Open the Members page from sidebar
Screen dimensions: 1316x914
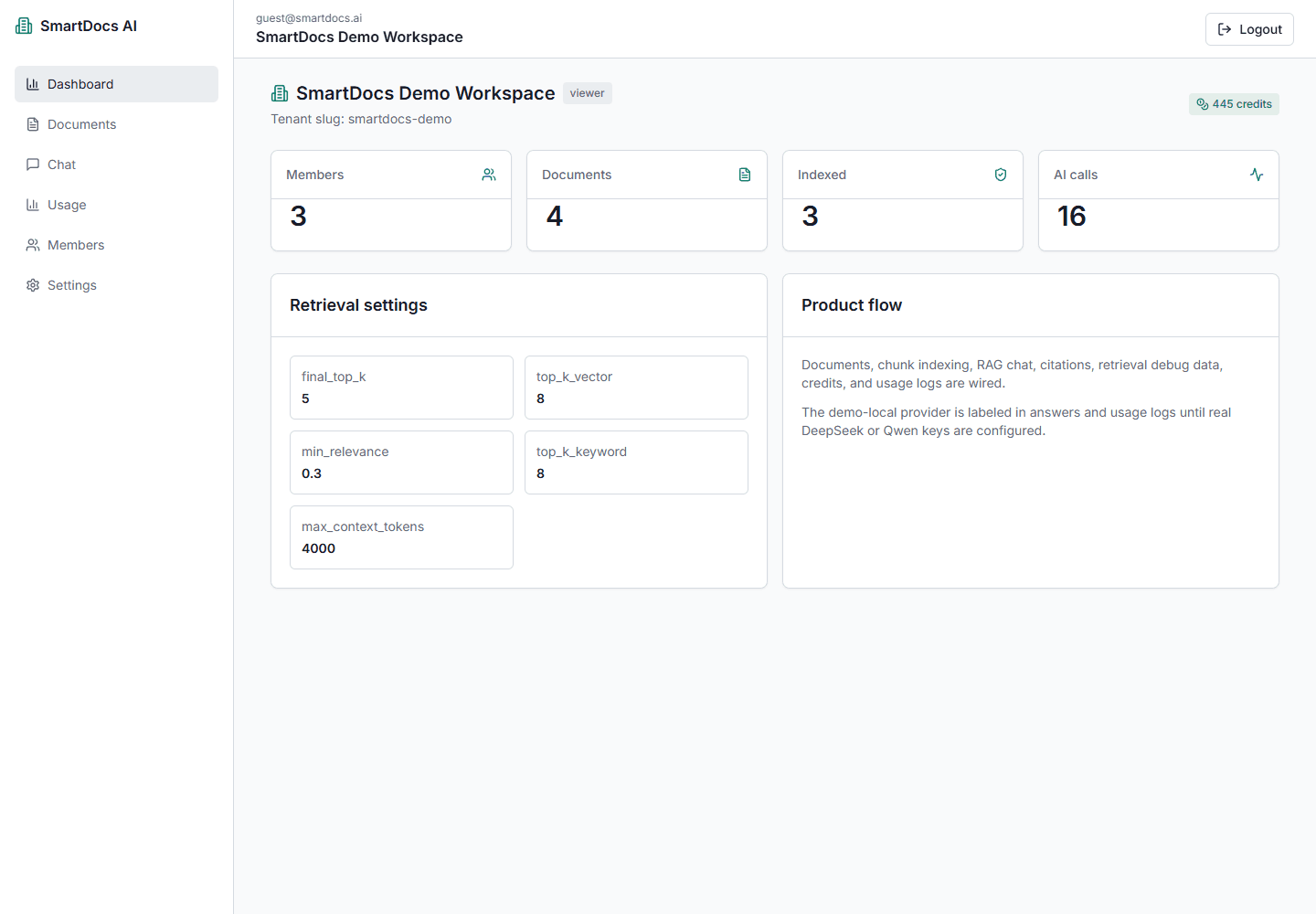[x=116, y=245]
